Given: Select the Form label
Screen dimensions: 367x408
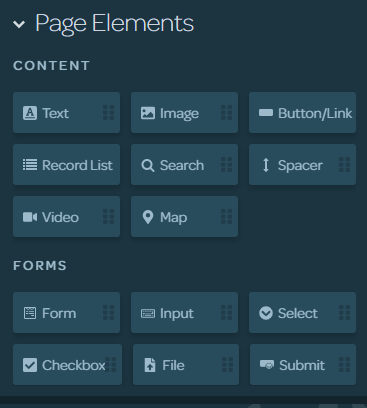Looking at the screenshot, I should (x=59, y=313).
